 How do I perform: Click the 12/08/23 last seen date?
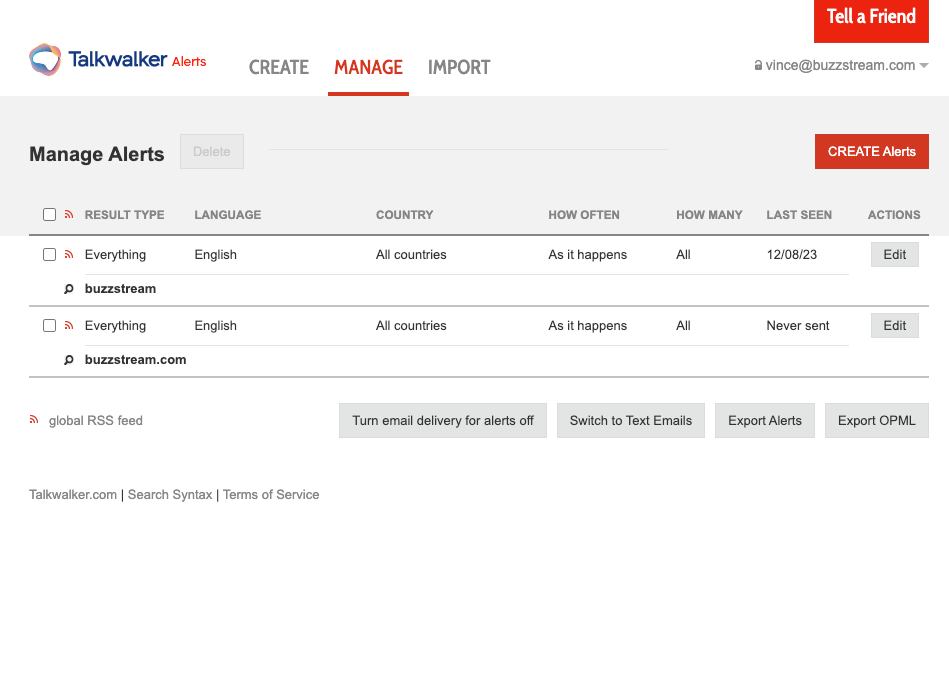coord(792,255)
